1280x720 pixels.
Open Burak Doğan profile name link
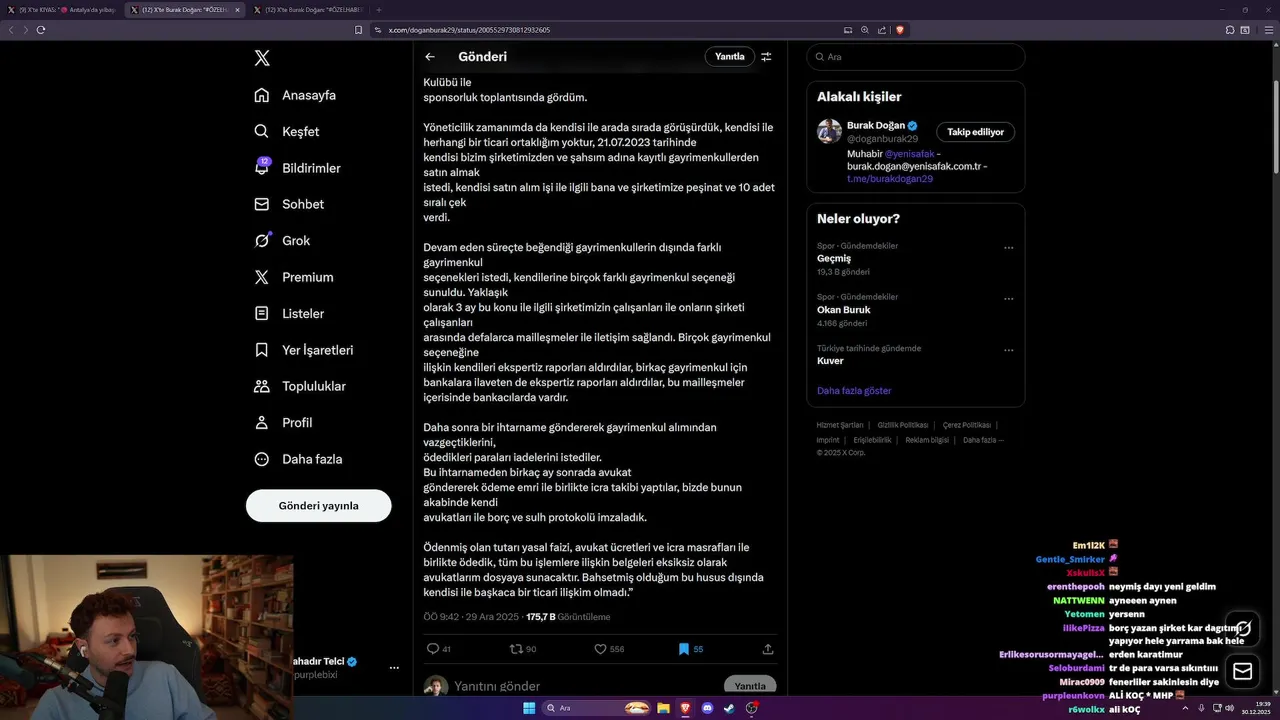point(875,125)
